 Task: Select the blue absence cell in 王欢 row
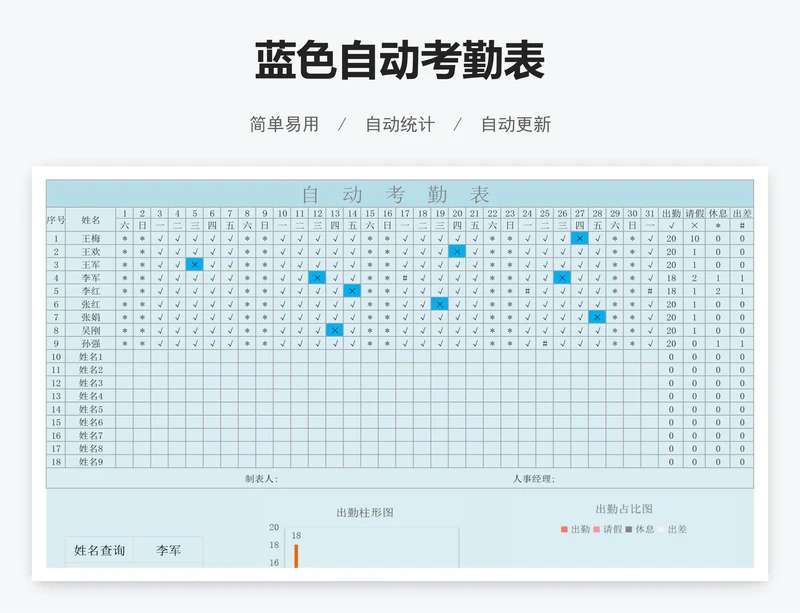[457, 252]
